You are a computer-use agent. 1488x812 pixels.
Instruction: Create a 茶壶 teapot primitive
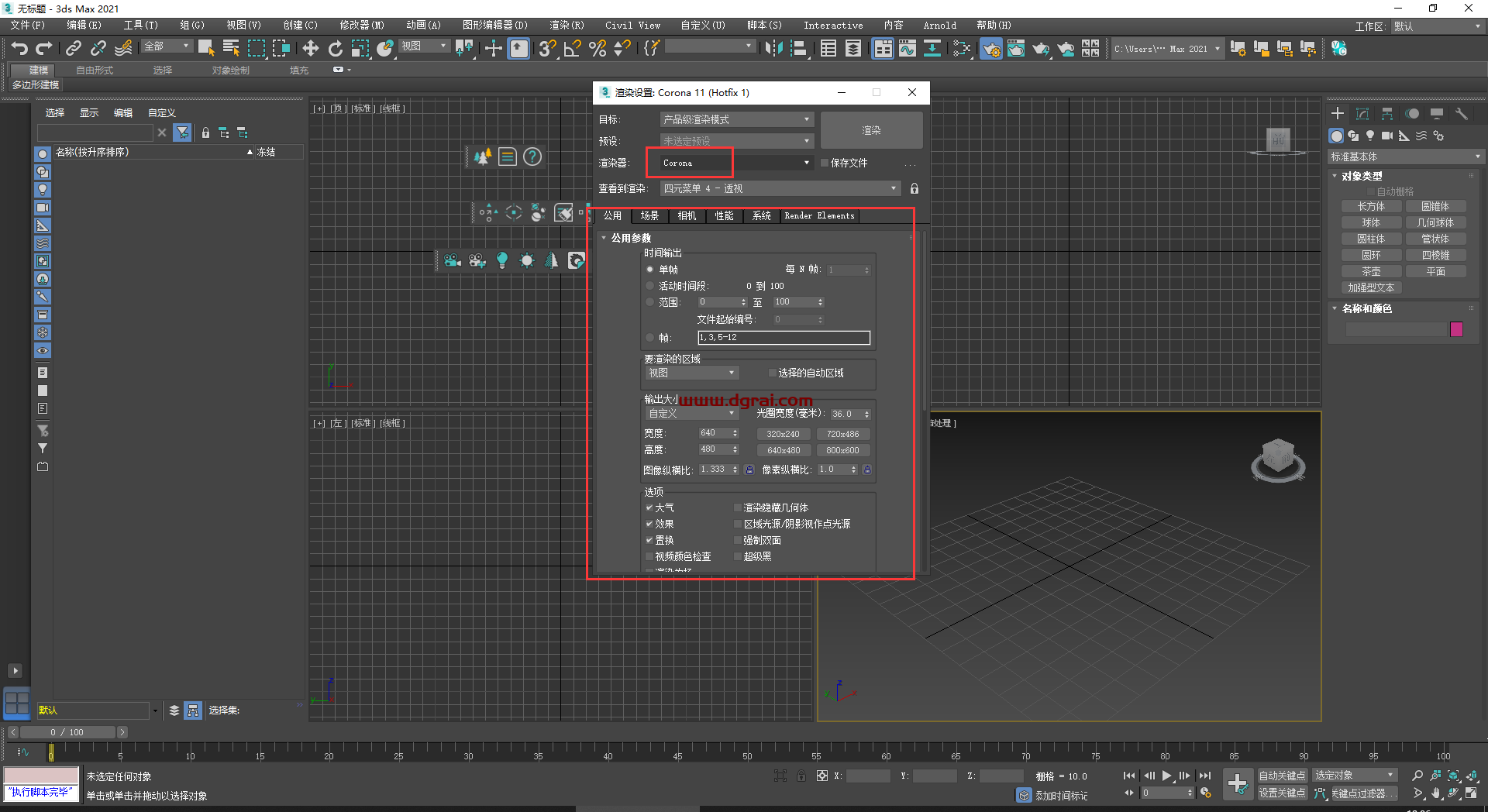1371,271
